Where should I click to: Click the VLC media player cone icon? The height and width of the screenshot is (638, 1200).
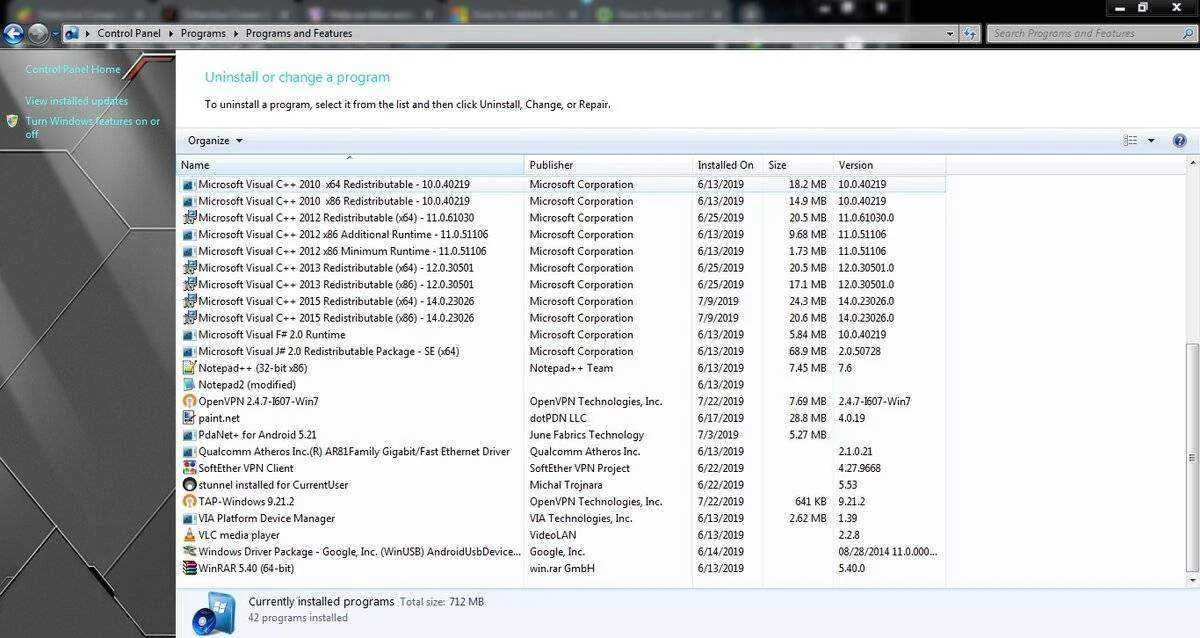[190, 535]
